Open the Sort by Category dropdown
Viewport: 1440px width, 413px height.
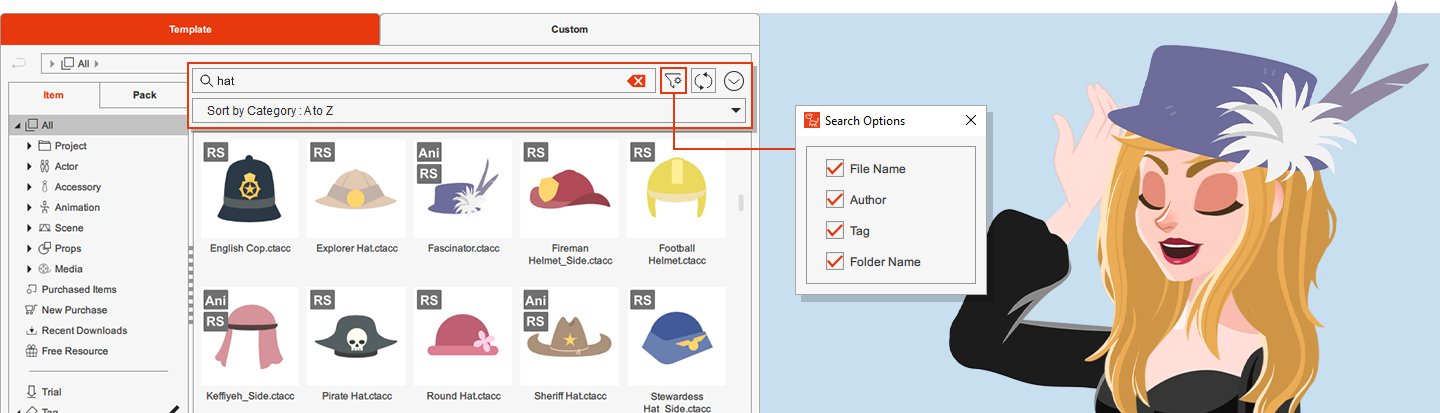pyautogui.click(x=468, y=110)
